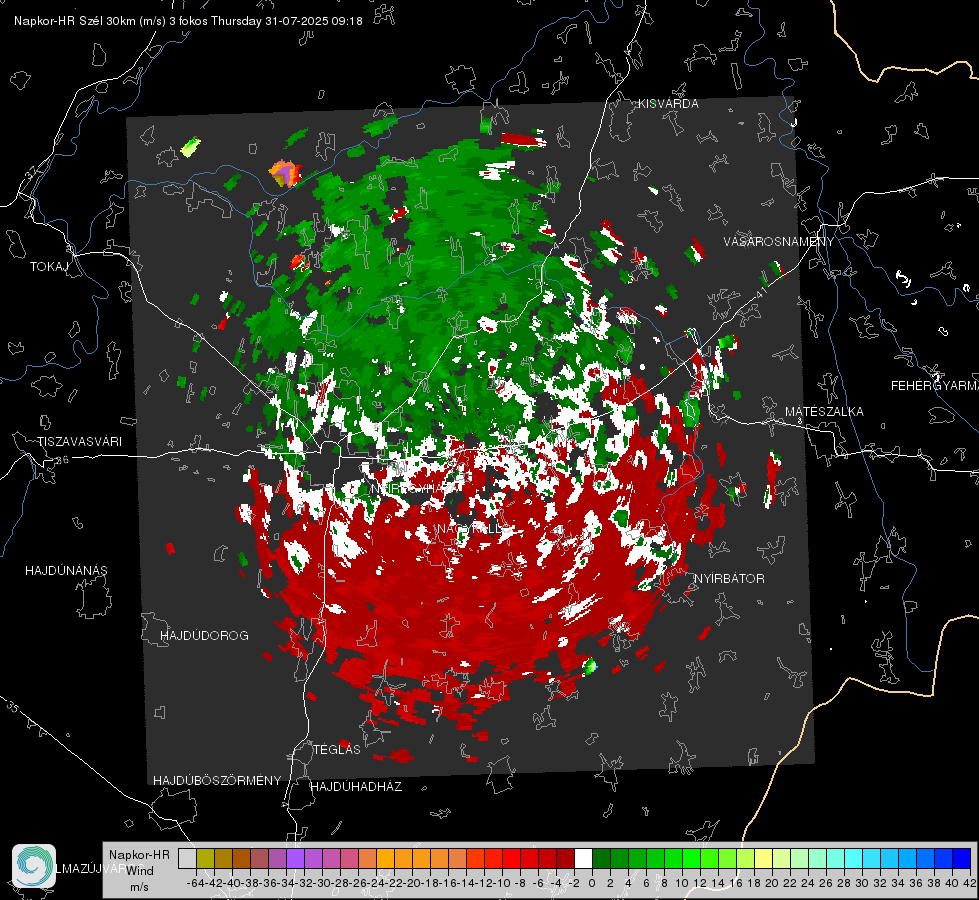Click the 20 value on legend scale

772,883
